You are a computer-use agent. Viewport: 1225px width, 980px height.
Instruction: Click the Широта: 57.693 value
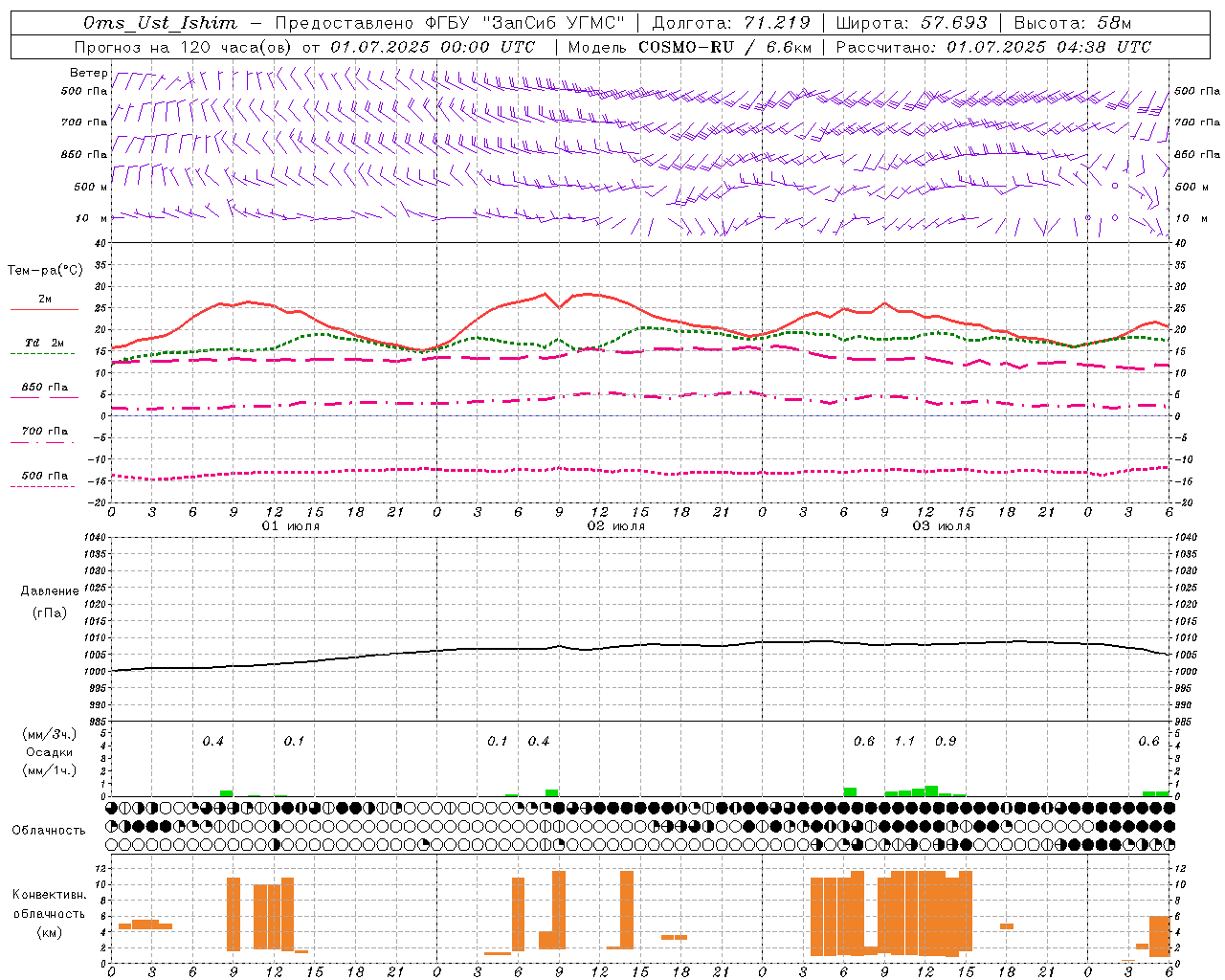pos(911,23)
